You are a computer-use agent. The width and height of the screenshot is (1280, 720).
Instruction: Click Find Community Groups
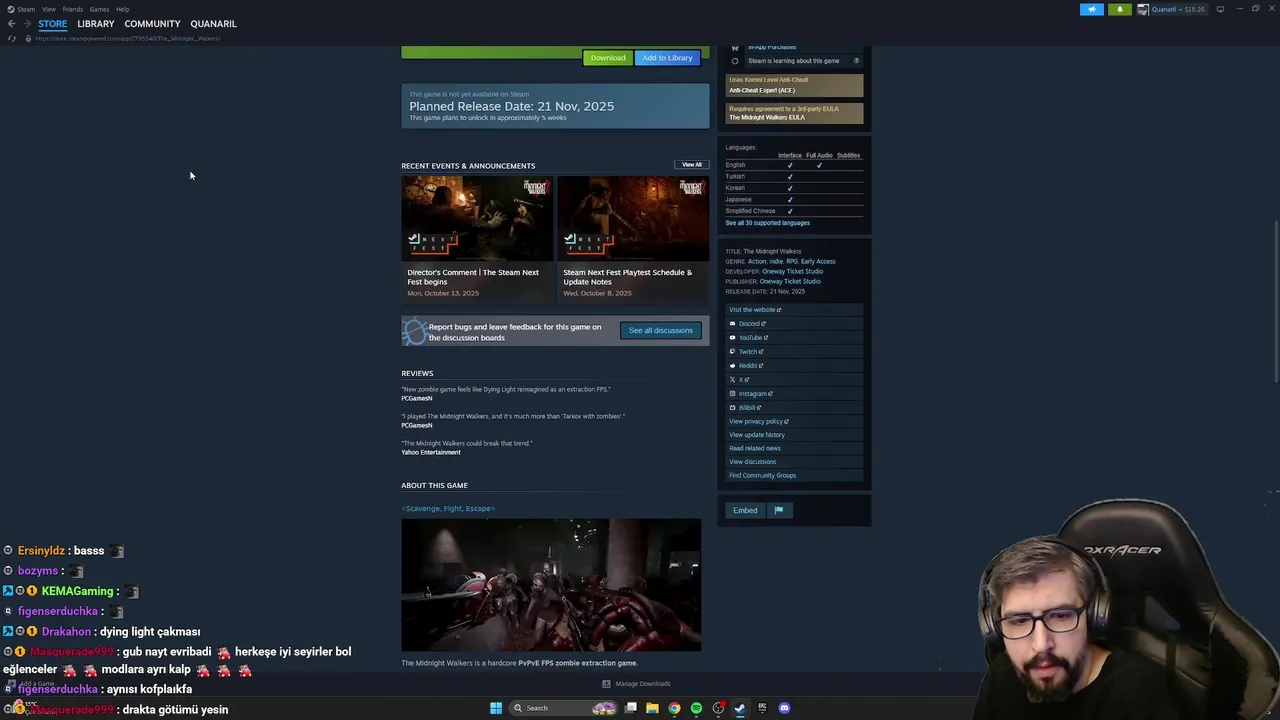794,476
